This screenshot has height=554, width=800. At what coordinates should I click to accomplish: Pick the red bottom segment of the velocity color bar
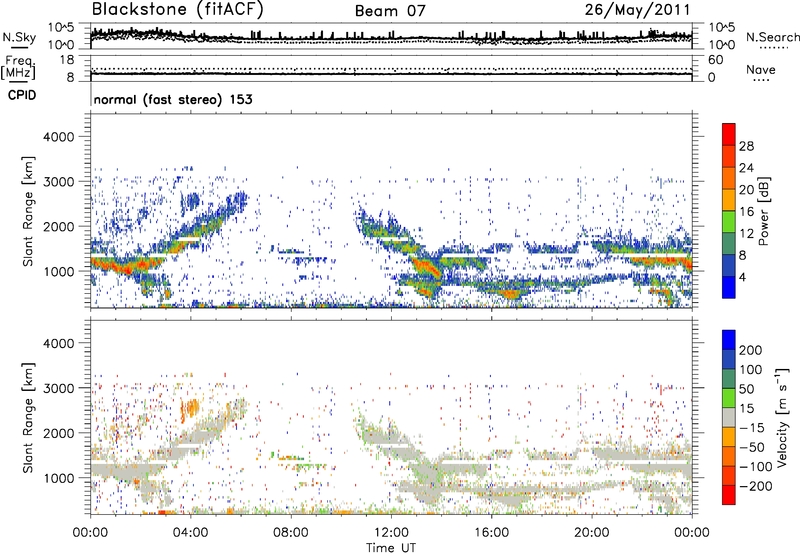coord(729,495)
